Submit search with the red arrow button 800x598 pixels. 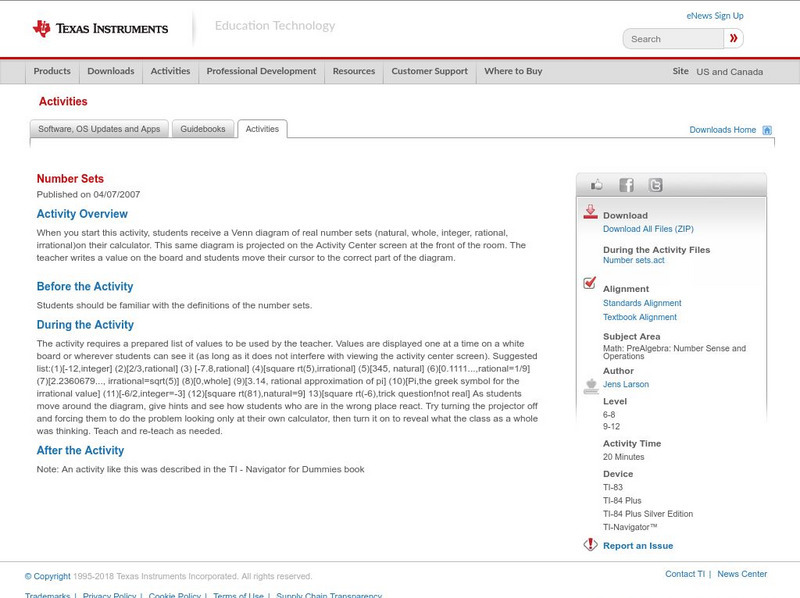[733, 38]
